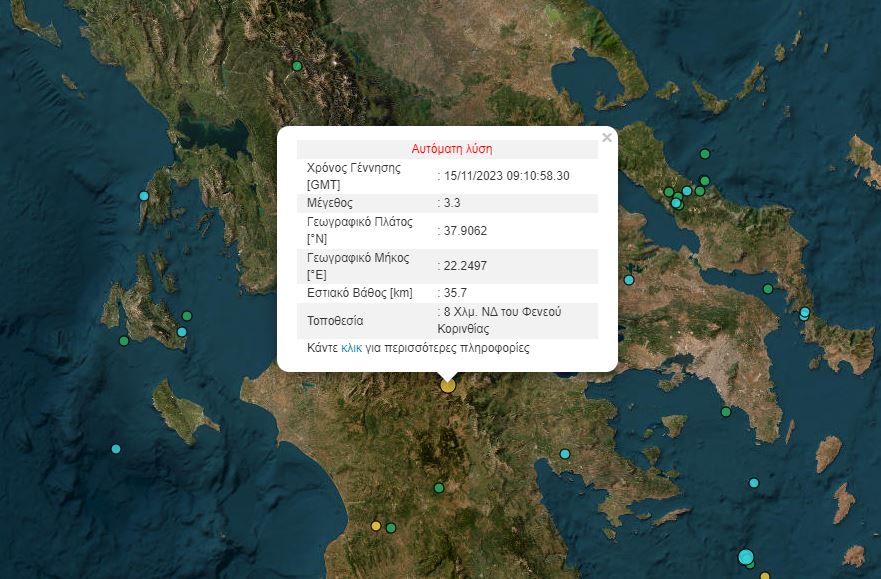Click the yellow epicenter marker beneath the popup
This screenshot has height=579, width=881.
[x=448, y=385]
